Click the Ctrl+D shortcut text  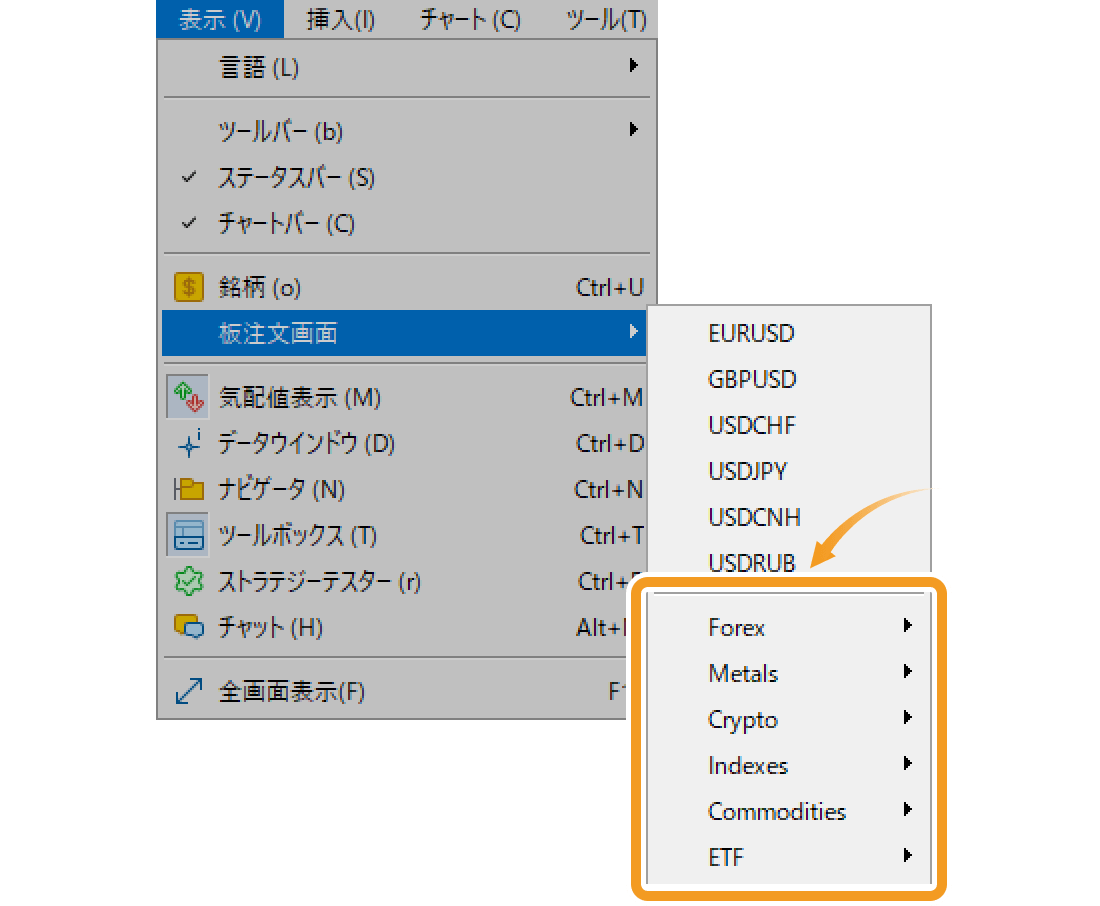point(610,444)
